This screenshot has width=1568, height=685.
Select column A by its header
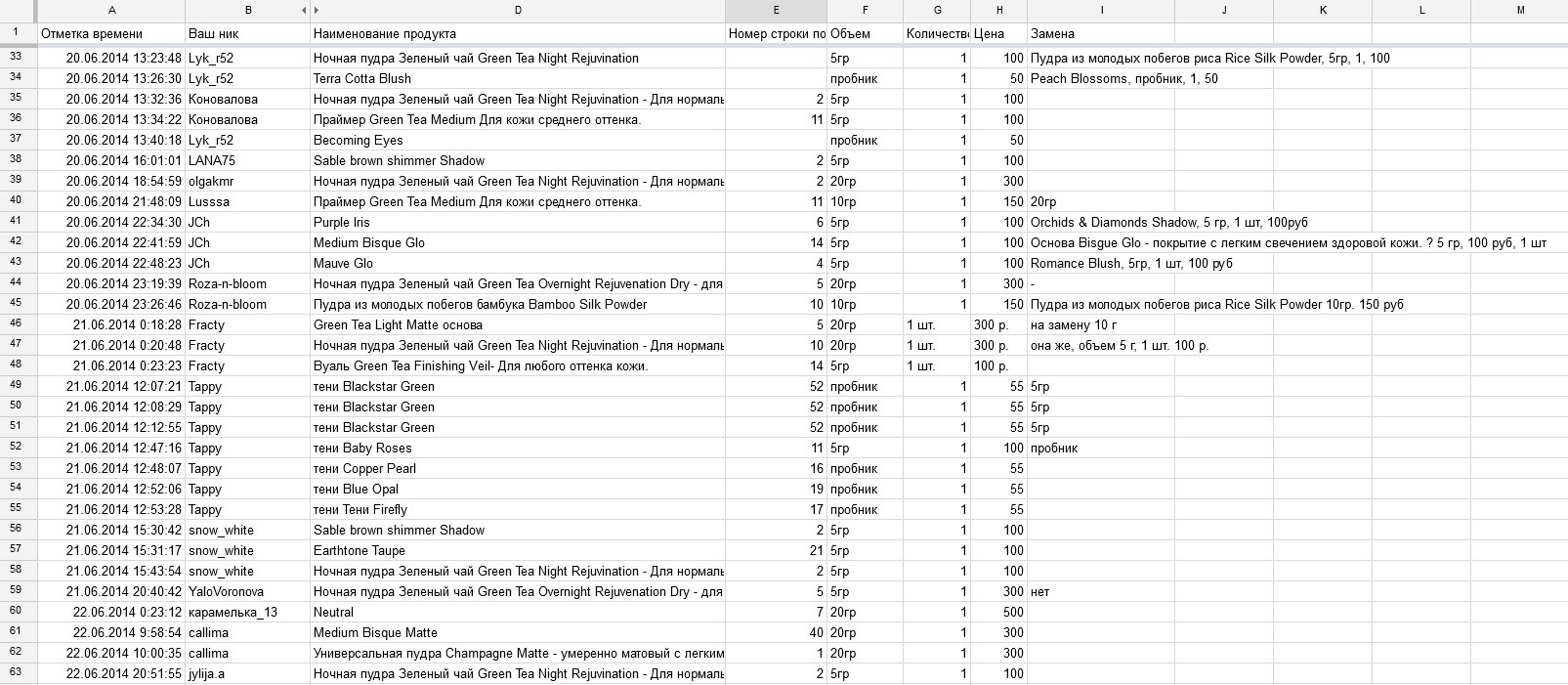111,11
